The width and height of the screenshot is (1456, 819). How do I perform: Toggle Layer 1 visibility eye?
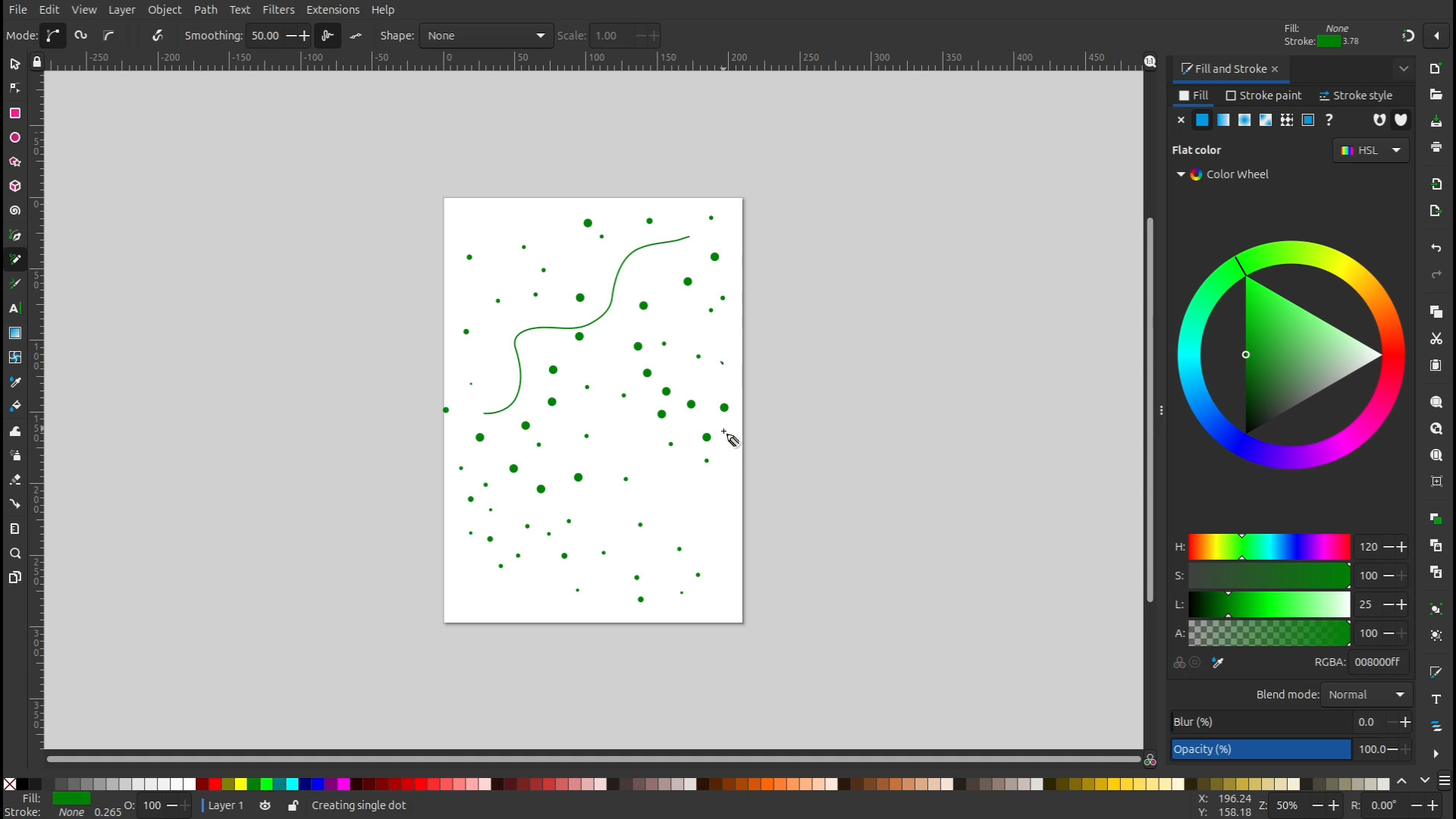(265, 805)
